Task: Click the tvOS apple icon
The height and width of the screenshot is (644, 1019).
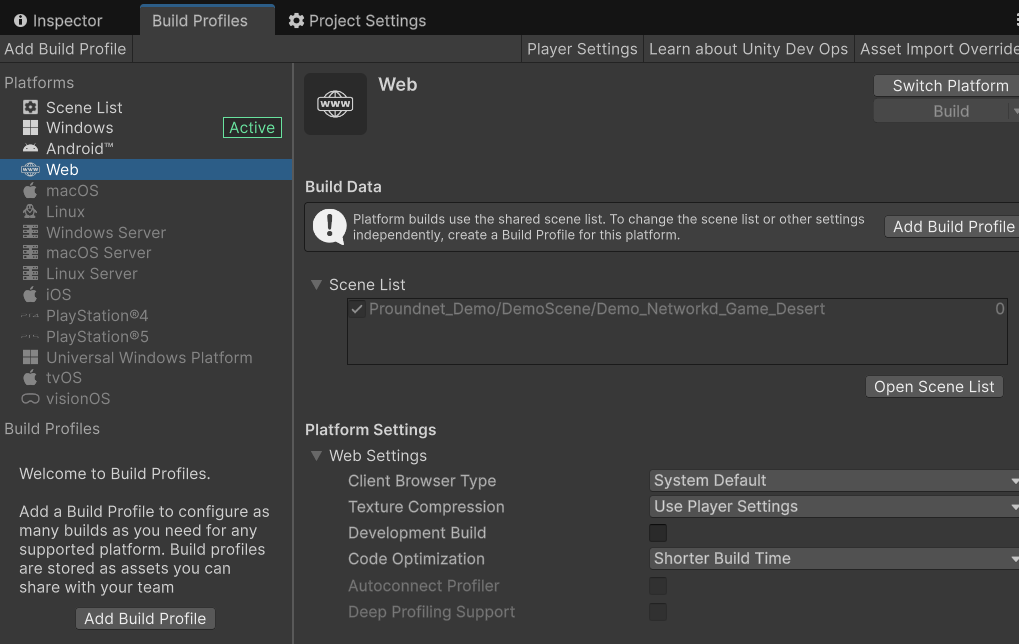Action: [30, 378]
